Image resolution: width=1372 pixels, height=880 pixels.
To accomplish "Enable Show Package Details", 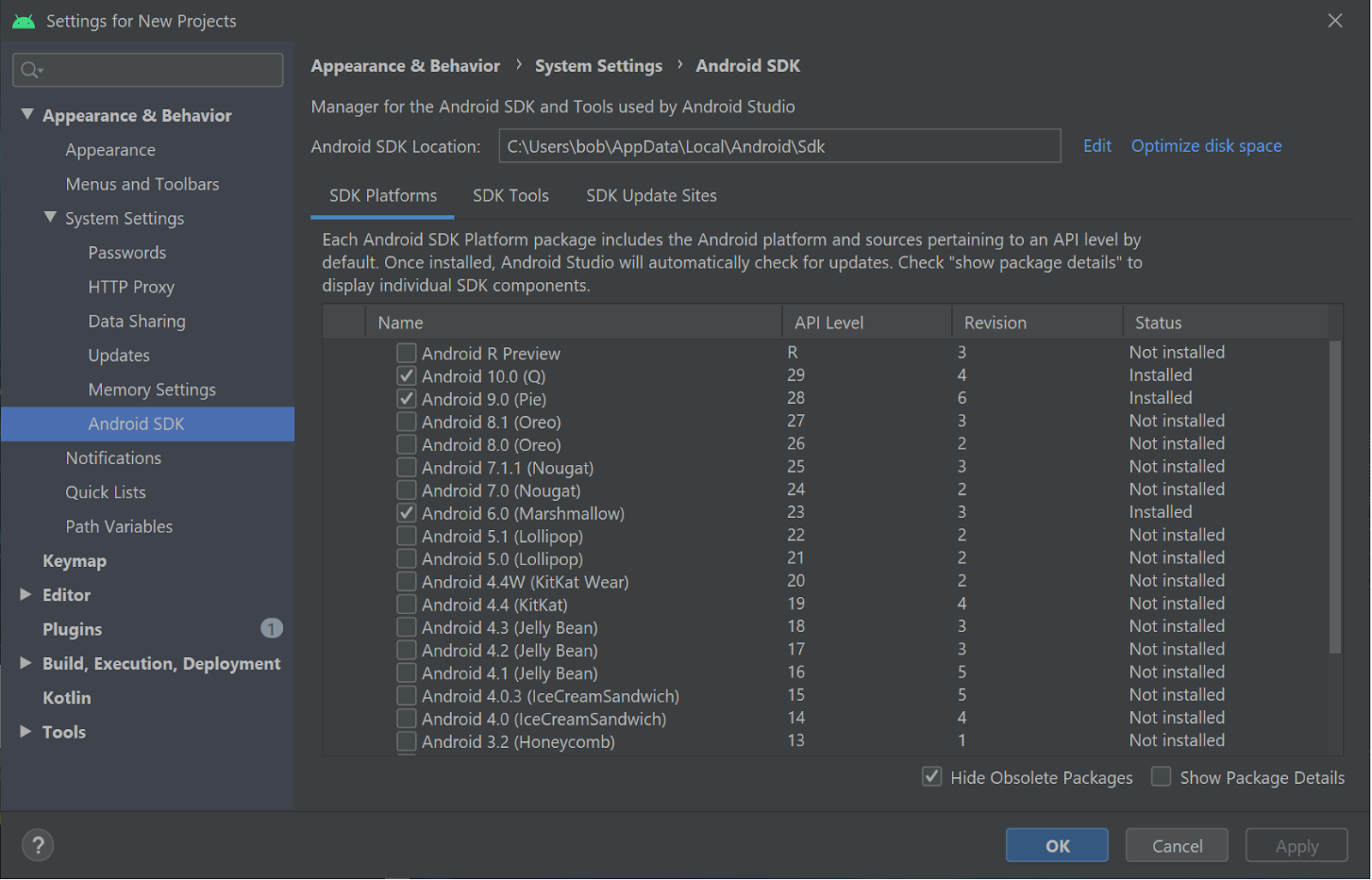I will pos(1161,777).
